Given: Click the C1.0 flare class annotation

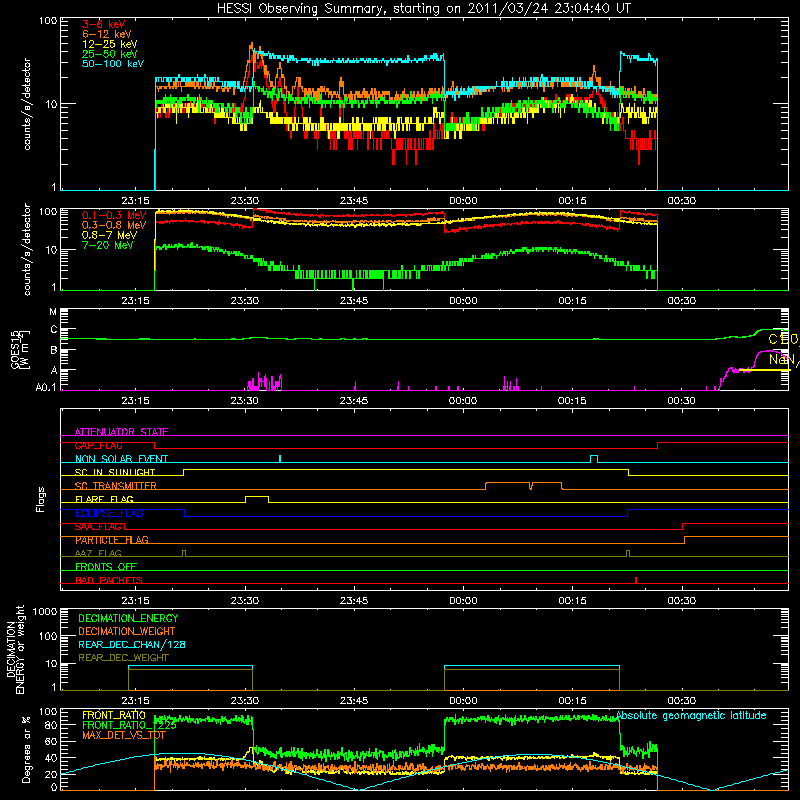Looking at the screenshot, I should click(x=783, y=339).
